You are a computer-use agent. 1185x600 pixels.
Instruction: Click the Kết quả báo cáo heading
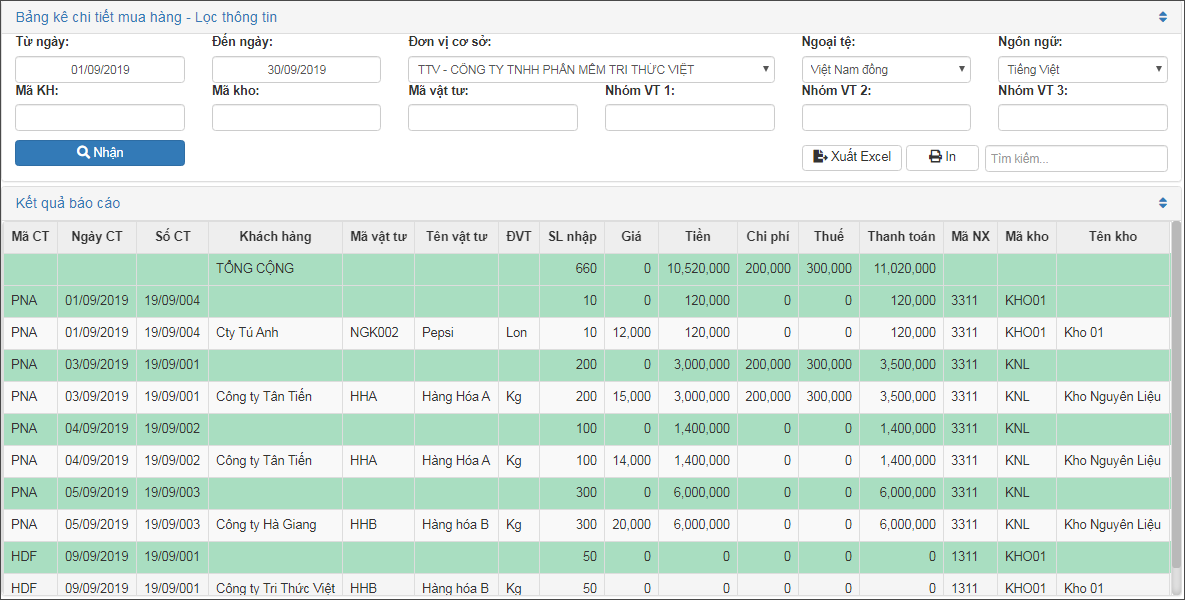tap(67, 203)
